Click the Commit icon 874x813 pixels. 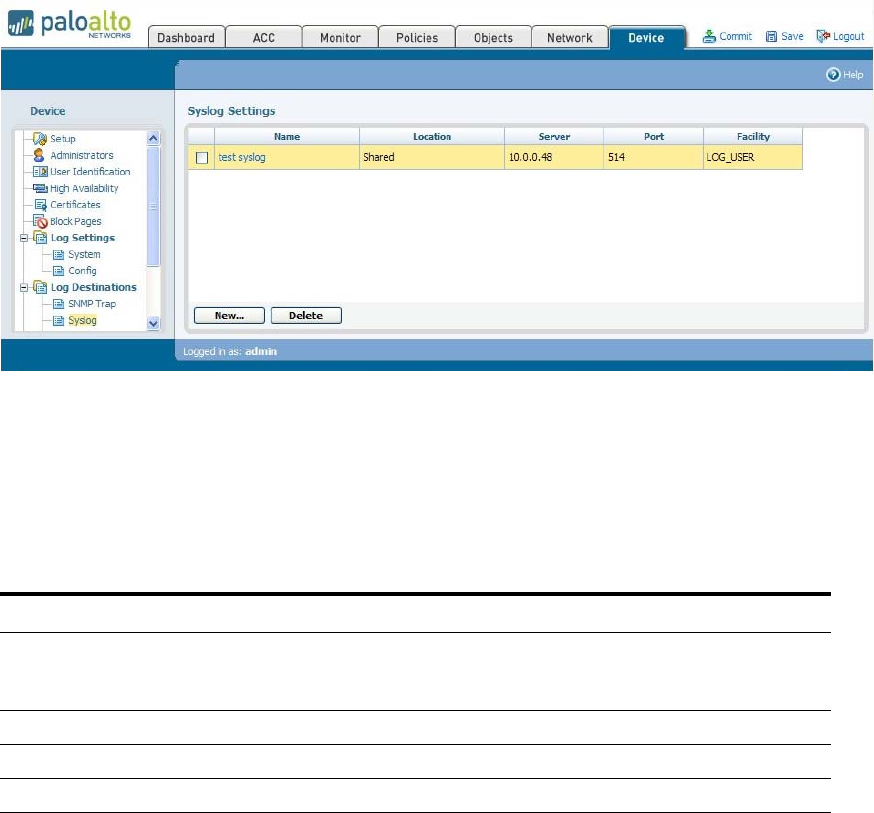709,37
